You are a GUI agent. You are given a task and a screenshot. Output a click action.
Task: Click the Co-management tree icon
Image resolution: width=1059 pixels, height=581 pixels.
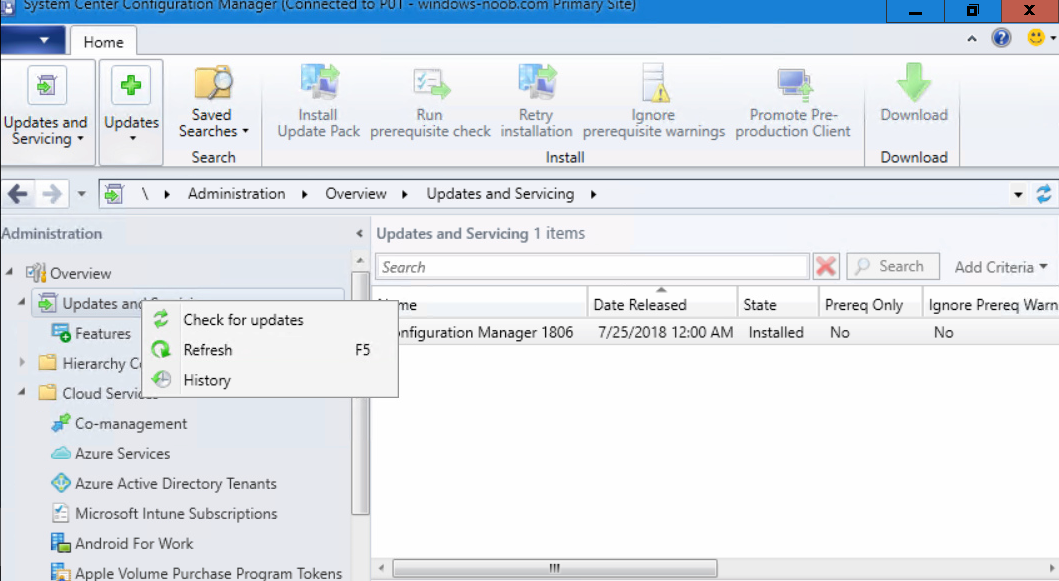[61, 424]
